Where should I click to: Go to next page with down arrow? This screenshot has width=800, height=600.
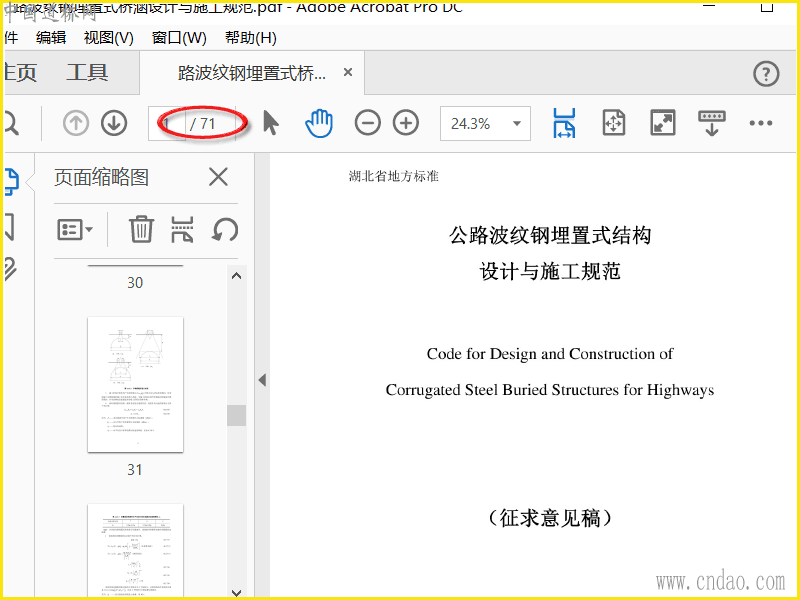(x=114, y=123)
